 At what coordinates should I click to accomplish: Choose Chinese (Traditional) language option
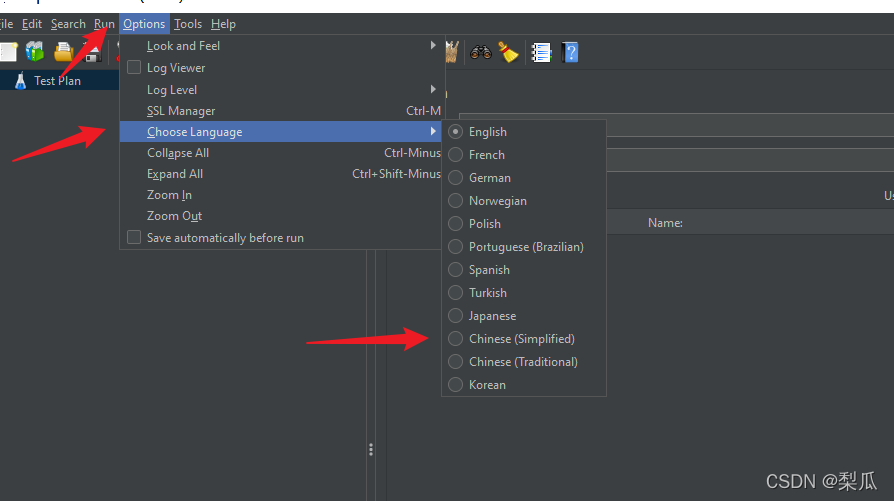point(455,361)
